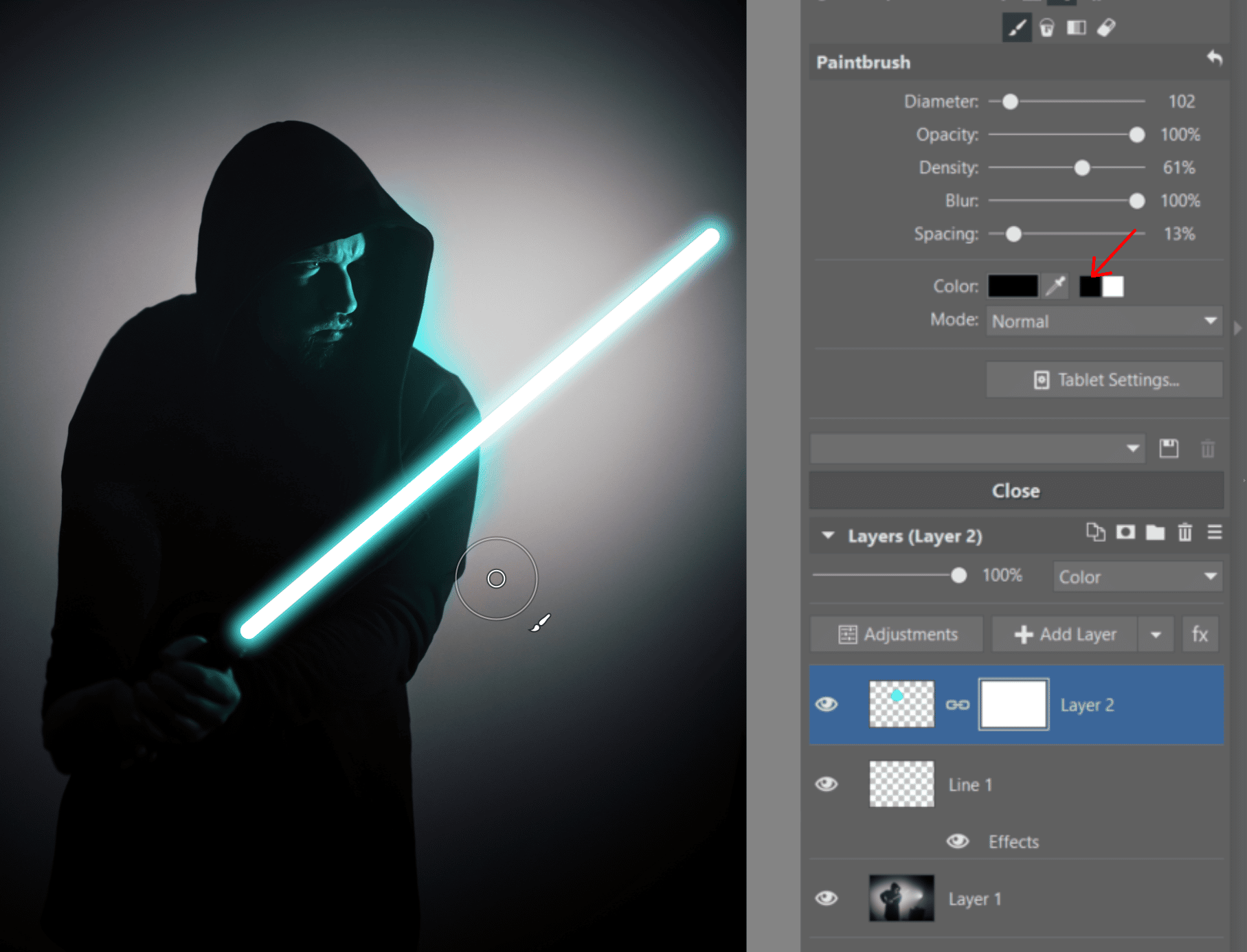Open the layer blend mode Color dropdown
1247x952 pixels.
pos(1138,577)
